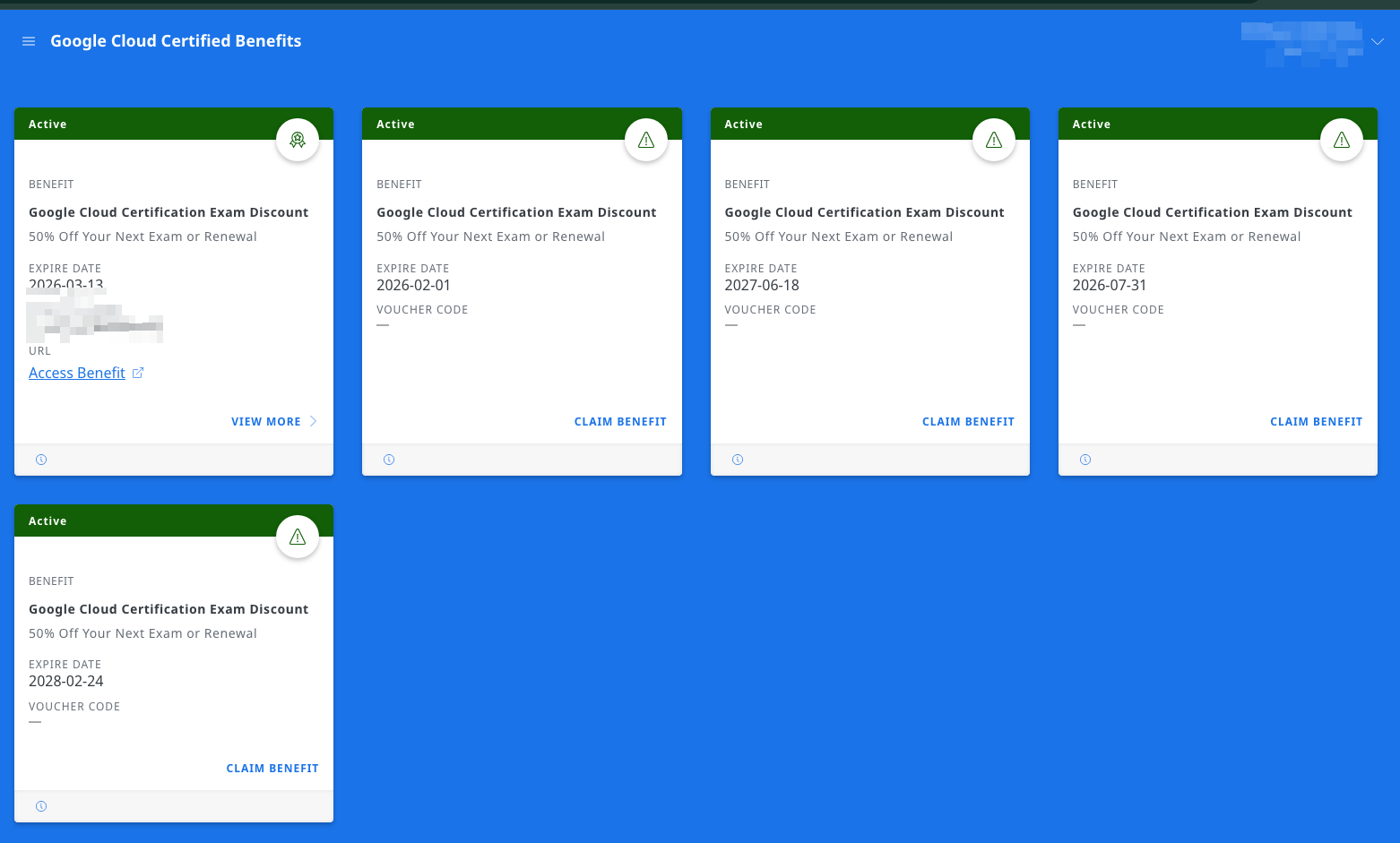Expand the user account dropdown arrow
Screen dimensions: 1400x843
(1378, 42)
